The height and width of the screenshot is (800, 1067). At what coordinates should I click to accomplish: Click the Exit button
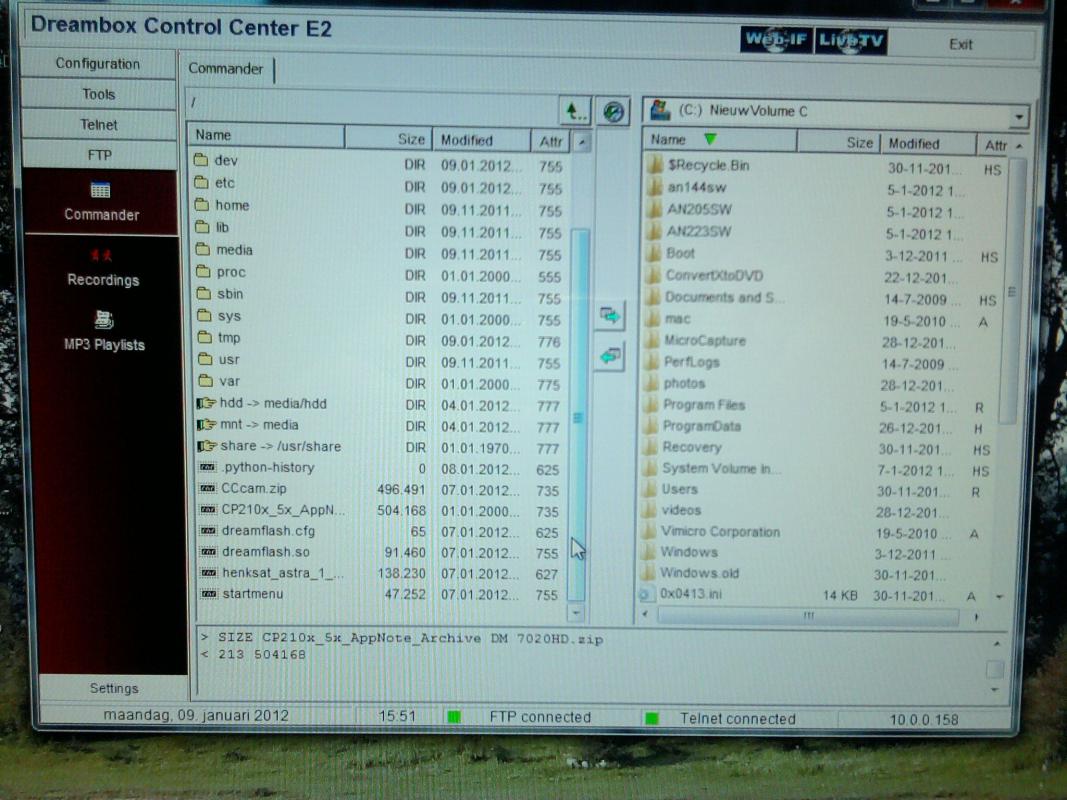[960, 44]
